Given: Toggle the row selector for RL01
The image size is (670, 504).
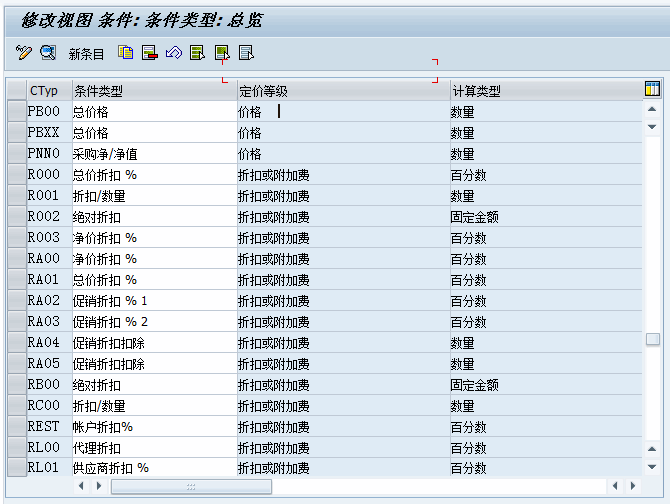Looking at the screenshot, I should (x=17, y=467).
